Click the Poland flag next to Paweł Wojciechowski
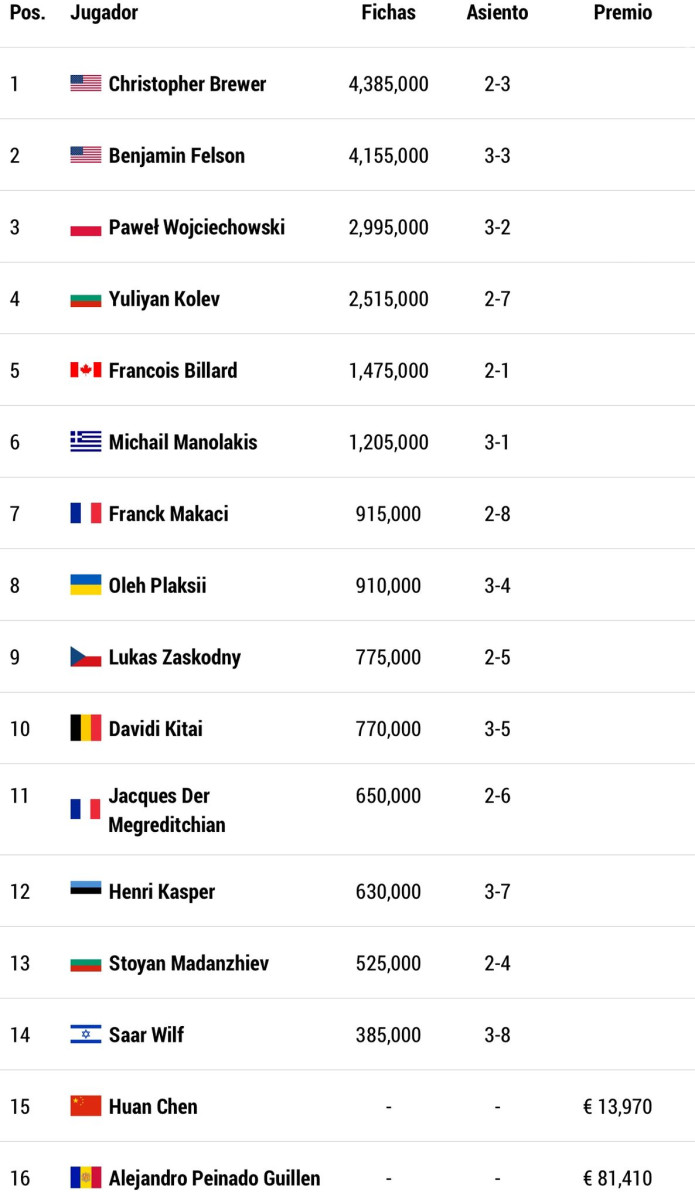Viewport: 695px width, 1200px height. pyautogui.click(x=85, y=227)
